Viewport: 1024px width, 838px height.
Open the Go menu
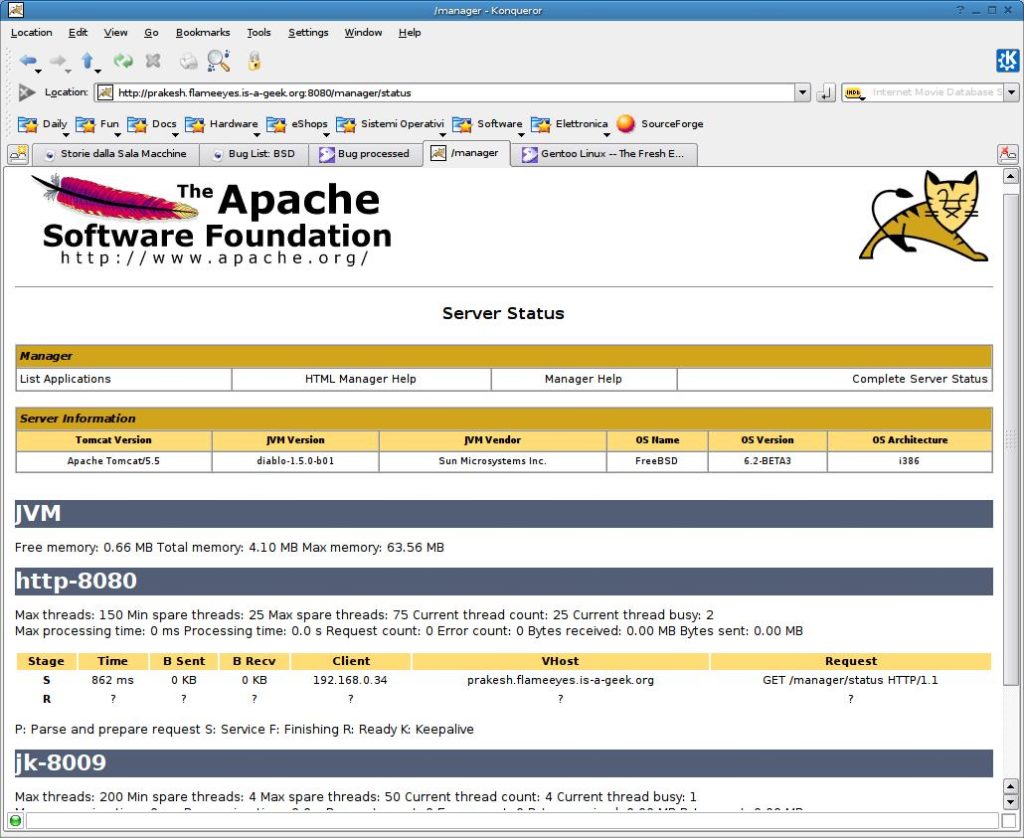[x=152, y=33]
